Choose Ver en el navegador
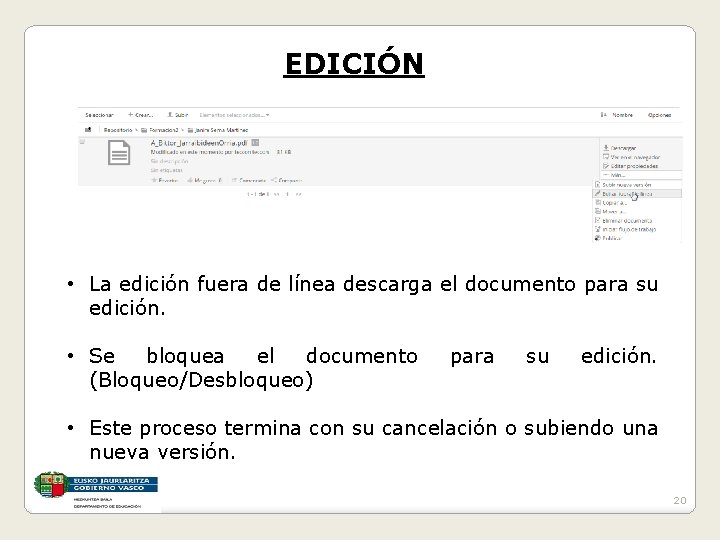The image size is (720, 540). pyautogui.click(x=631, y=157)
